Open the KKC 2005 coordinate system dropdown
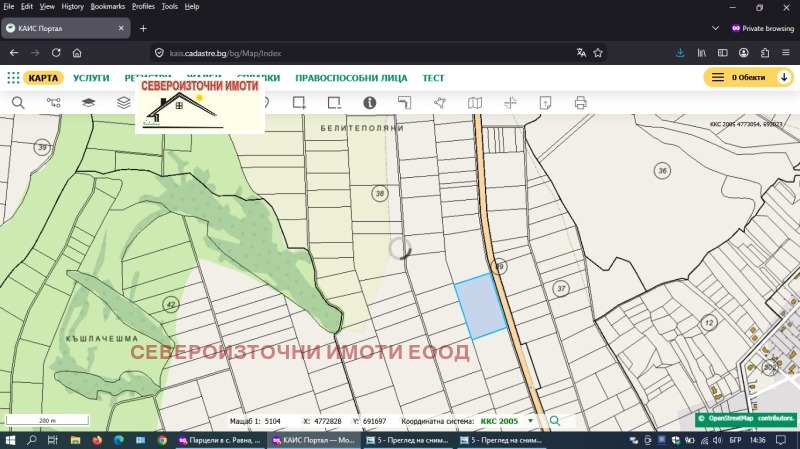Screen dimensions: 800x449 click(x=530, y=421)
